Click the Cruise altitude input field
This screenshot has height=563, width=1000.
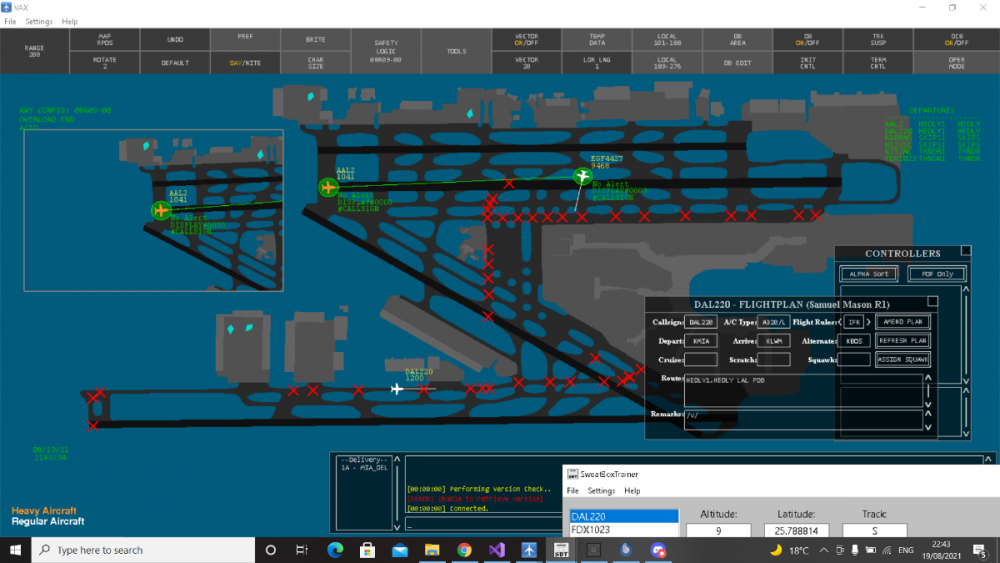coord(700,359)
